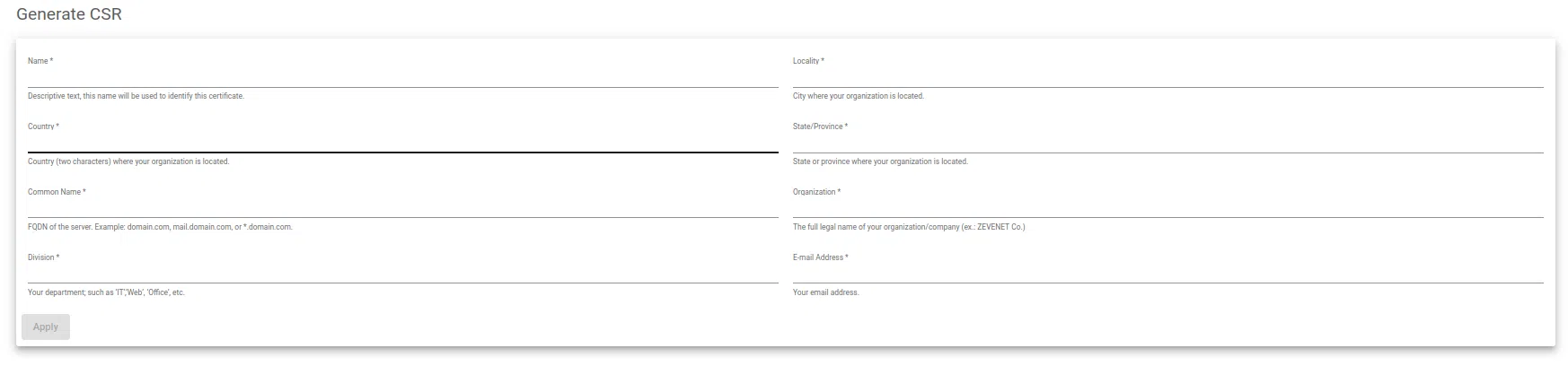
Task: Click the State/Province label text
Action: [819, 126]
